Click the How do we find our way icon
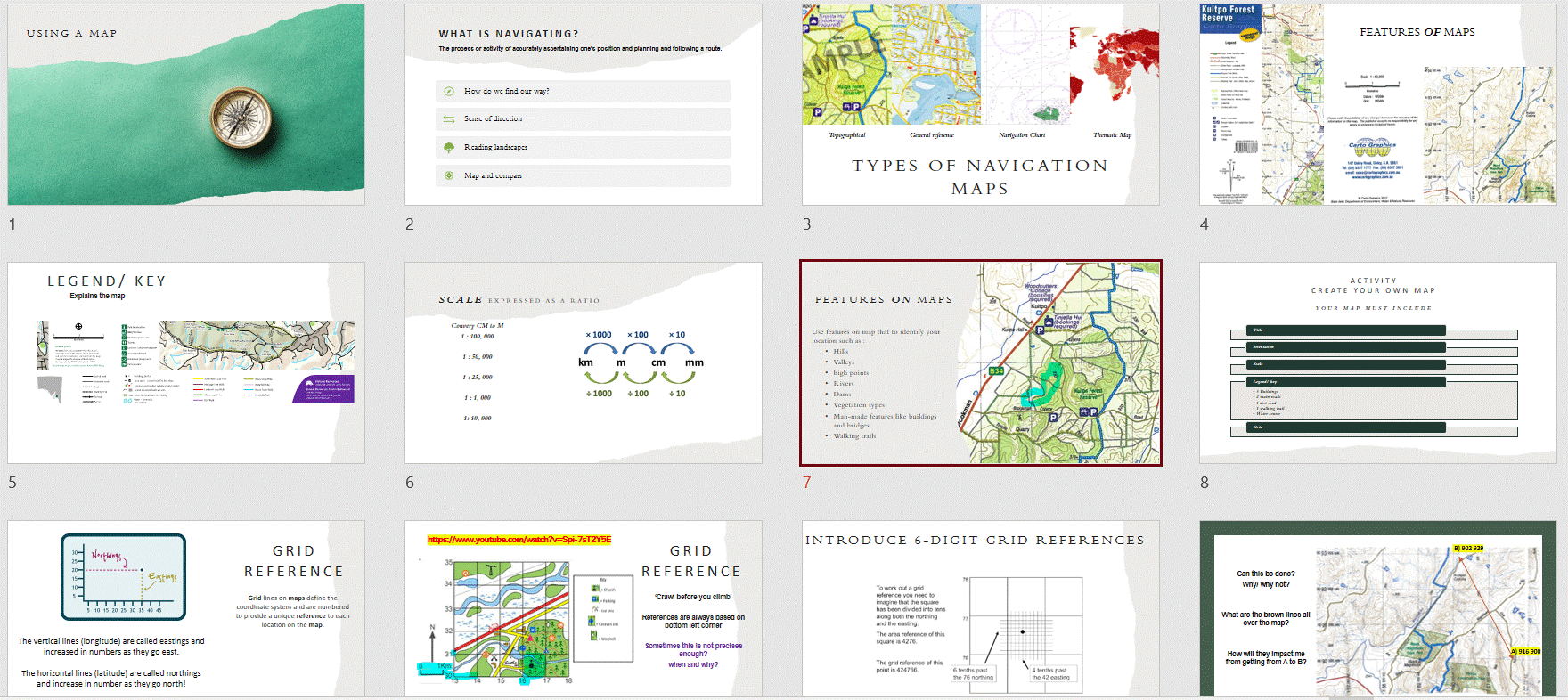This screenshot has width=1568, height=700. pyautogui.click(x=449, y=91)
